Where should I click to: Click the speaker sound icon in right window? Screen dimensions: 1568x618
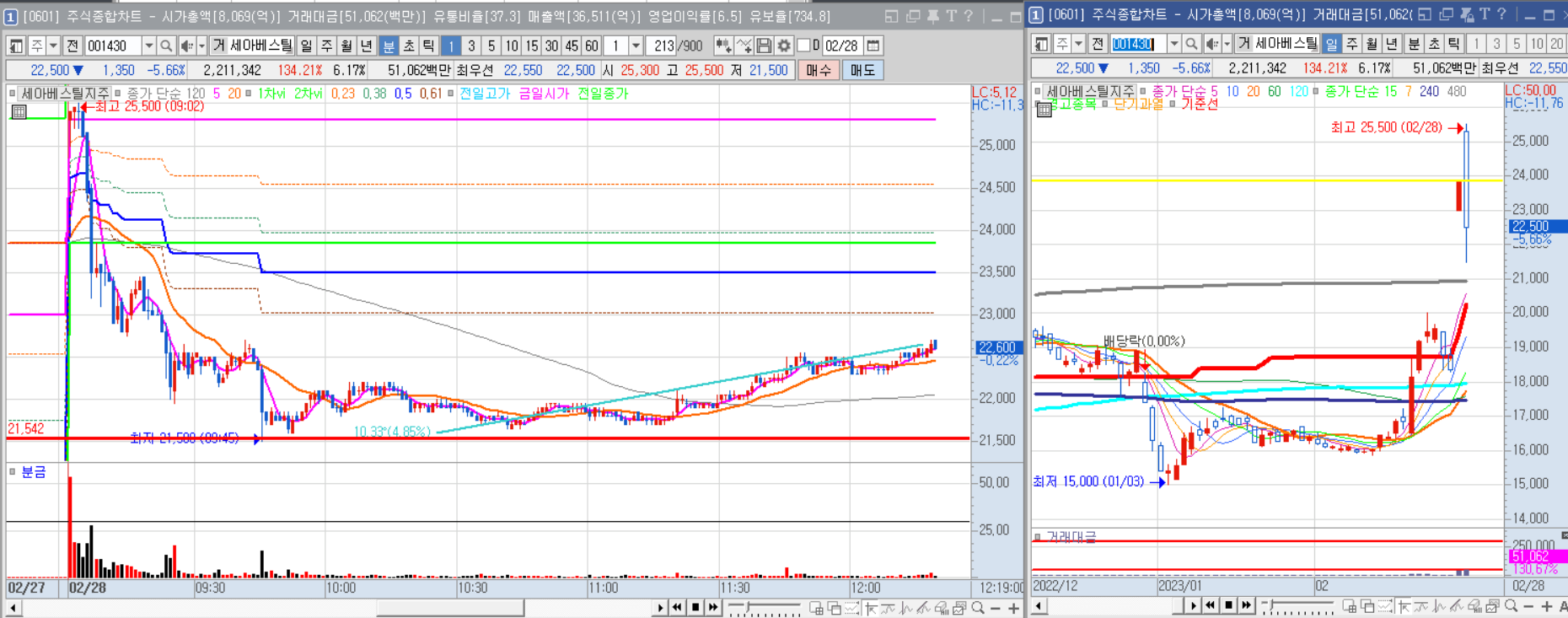point(1212,44)
